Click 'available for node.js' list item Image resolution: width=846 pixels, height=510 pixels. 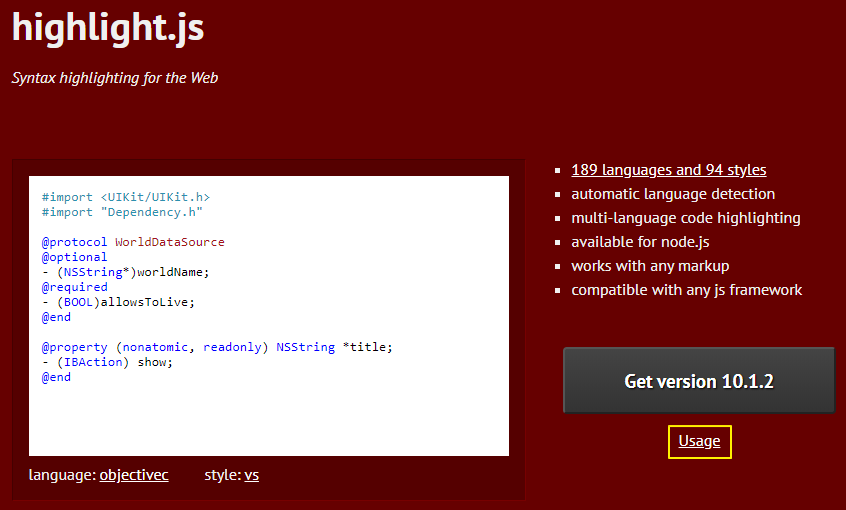coord(640,242)
